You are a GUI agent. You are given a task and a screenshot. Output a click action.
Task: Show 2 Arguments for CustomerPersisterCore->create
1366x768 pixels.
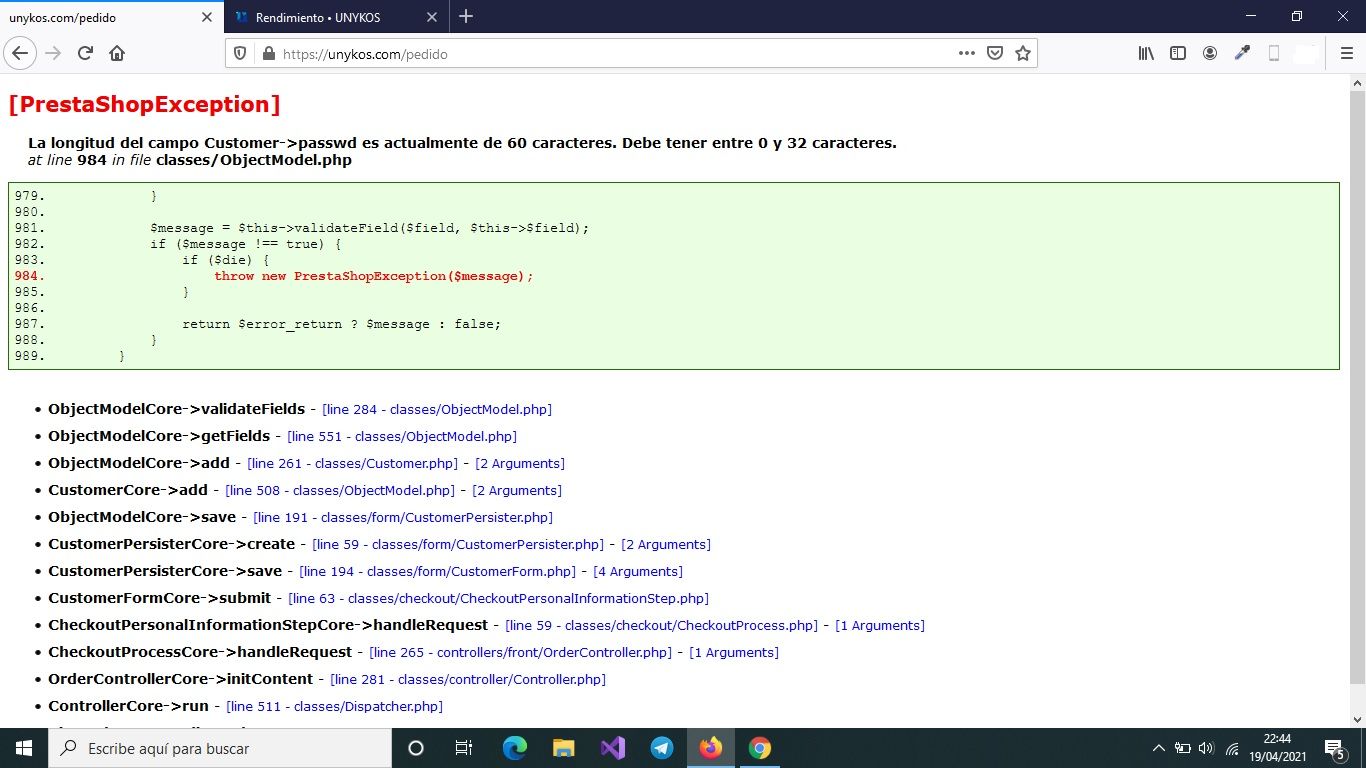(x=666, y=544)
